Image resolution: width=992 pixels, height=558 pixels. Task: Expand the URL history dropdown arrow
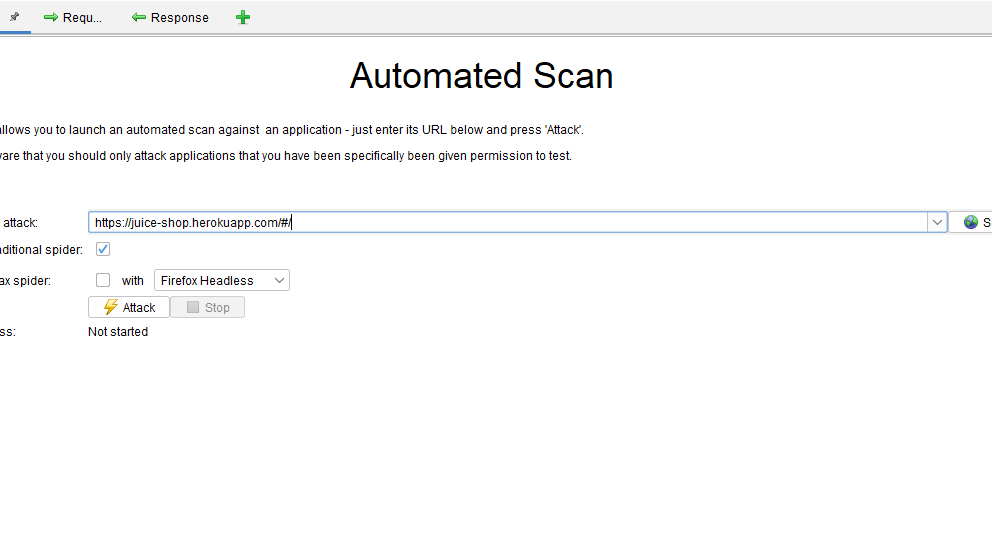tap(937, 222)
